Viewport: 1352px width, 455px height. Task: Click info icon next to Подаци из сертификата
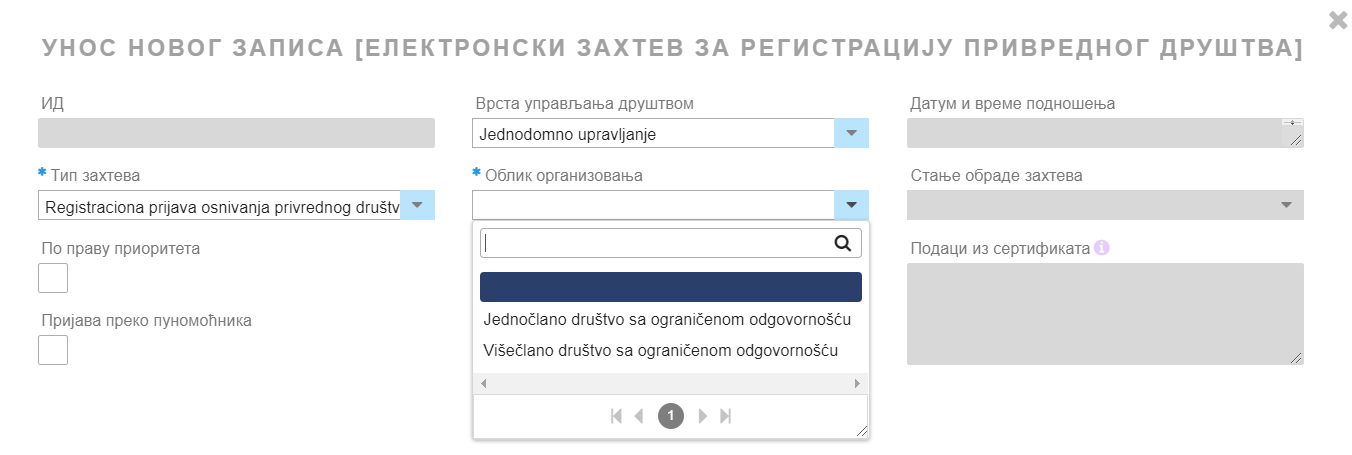[1102, 248]
